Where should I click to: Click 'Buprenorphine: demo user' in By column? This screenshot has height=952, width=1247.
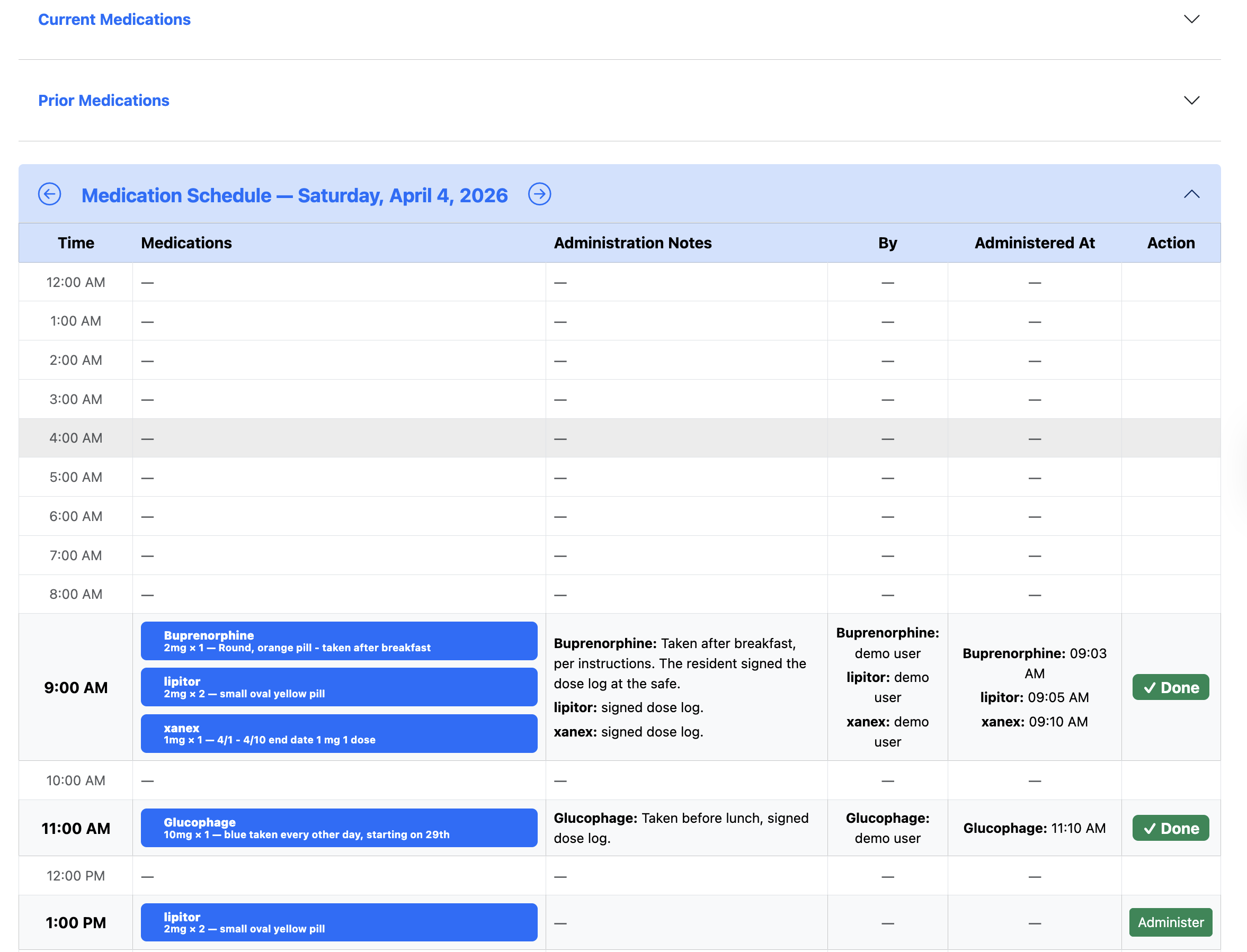pos(888,643)
